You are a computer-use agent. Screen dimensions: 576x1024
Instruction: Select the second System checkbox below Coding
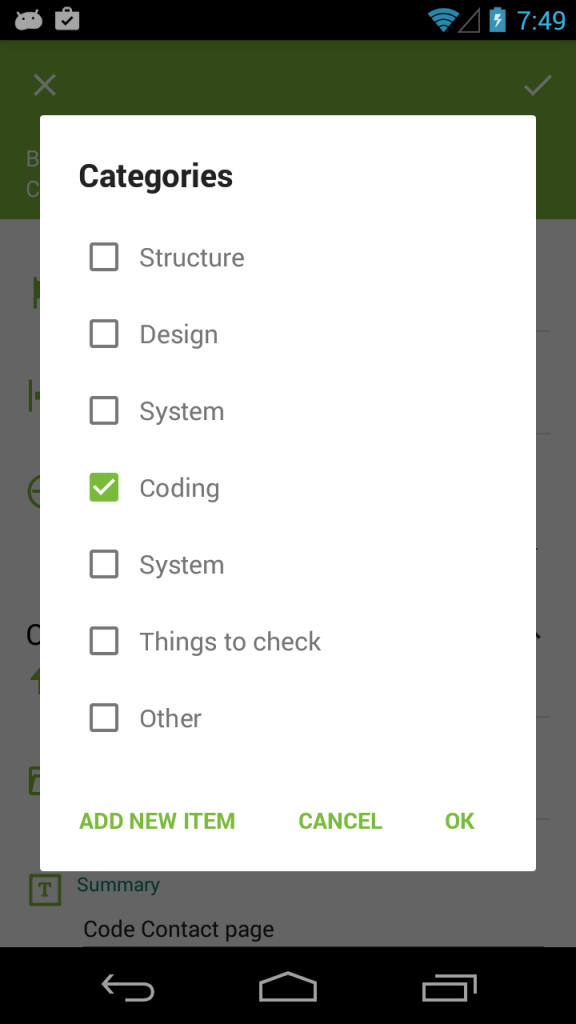coord(104,564)
